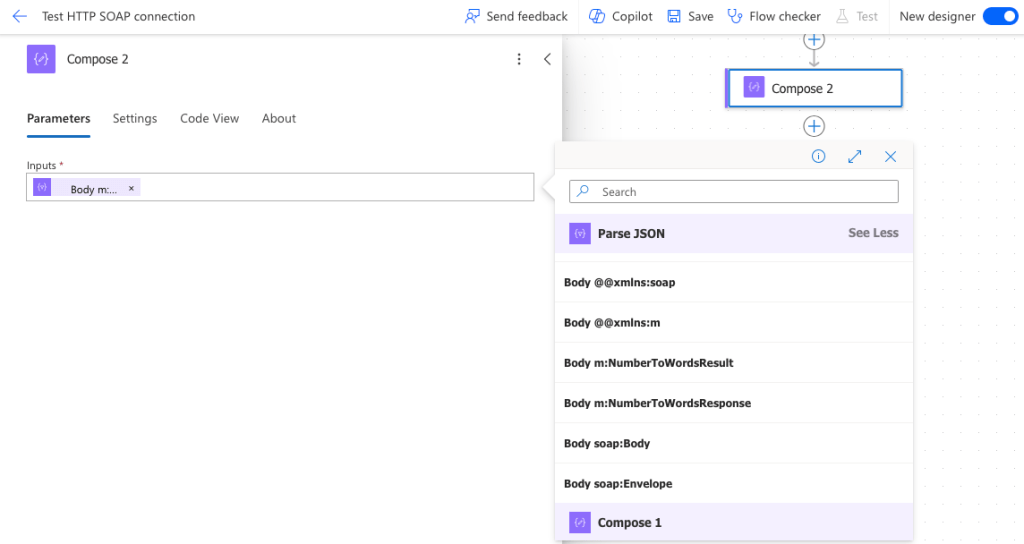Run the Flow checker
Image resolution: width=1024 pixels, height=544 pixels.
[x=773, y=16]
